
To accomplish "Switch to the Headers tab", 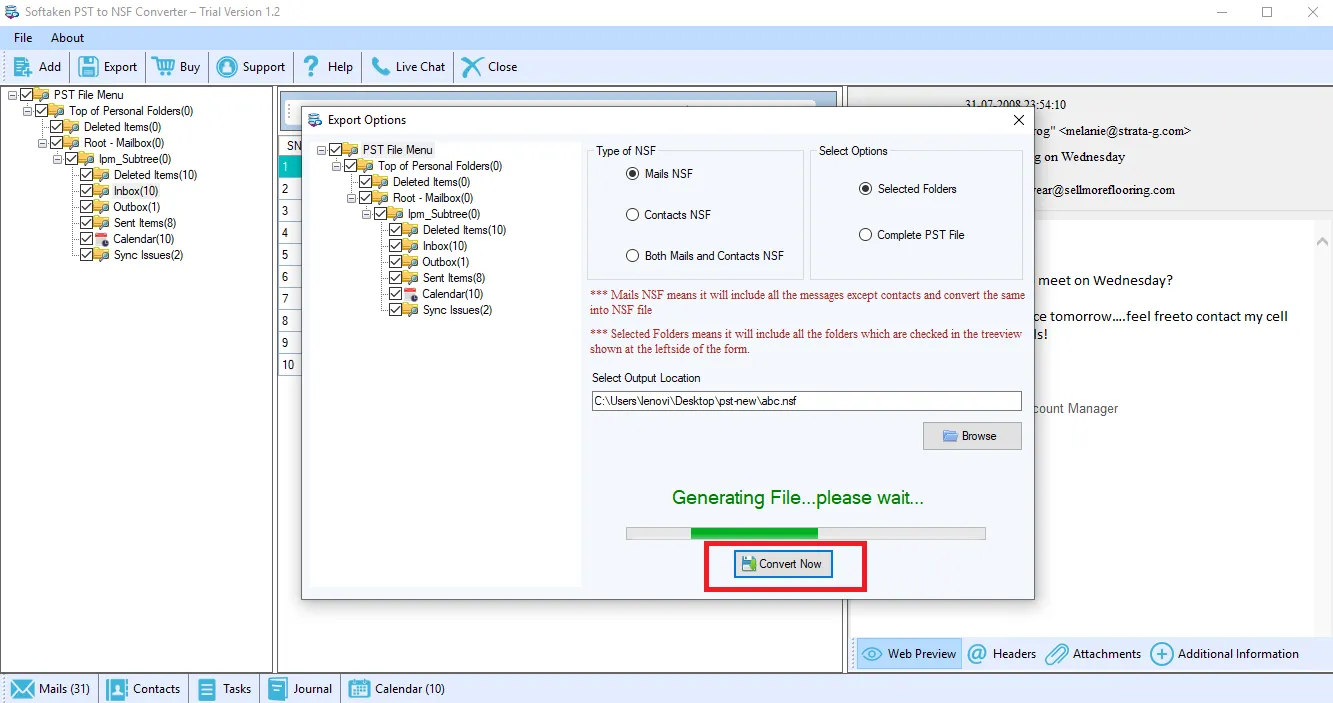I will click(1002, 654).
